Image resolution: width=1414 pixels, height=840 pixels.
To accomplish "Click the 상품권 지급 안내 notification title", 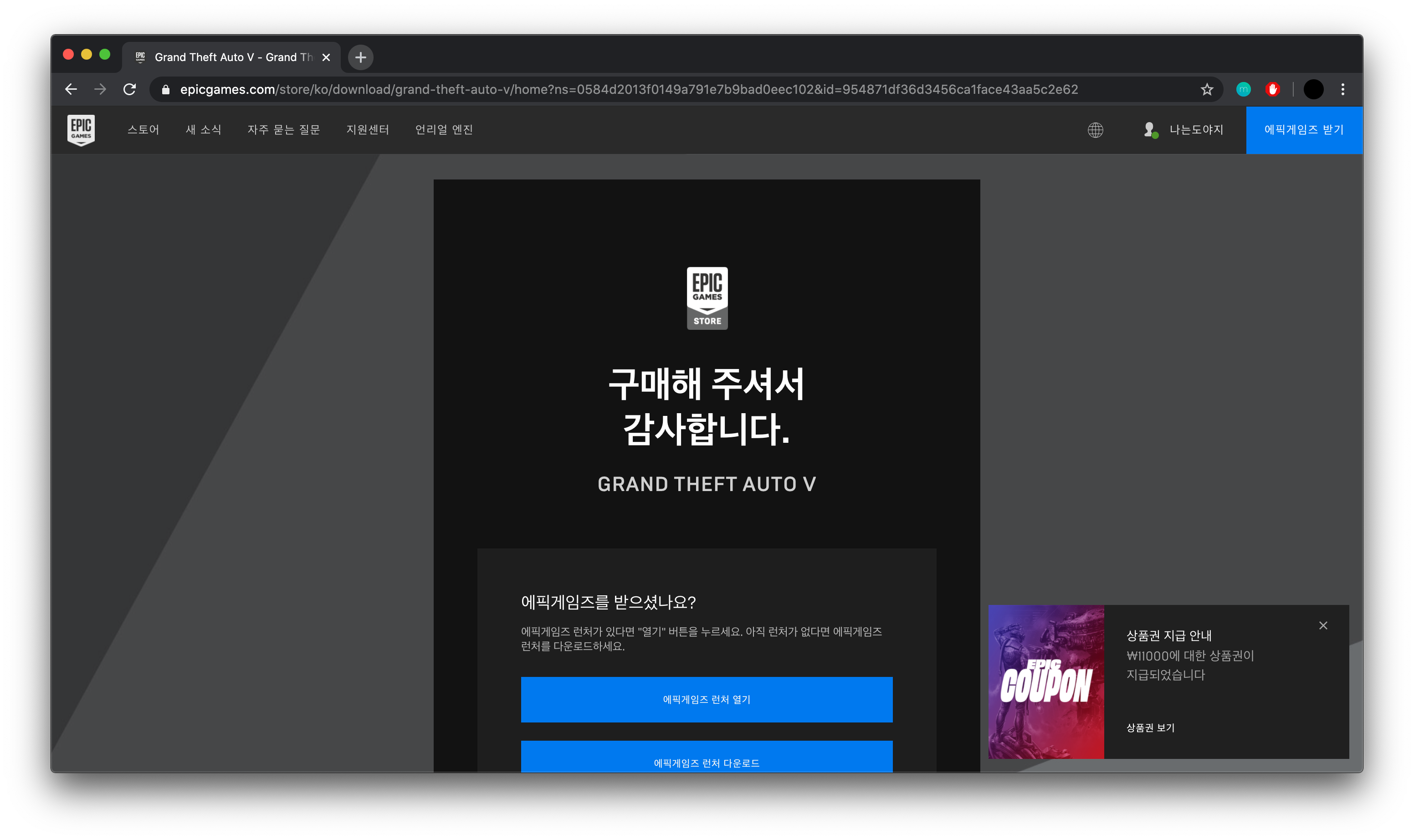I will 1169,635.
